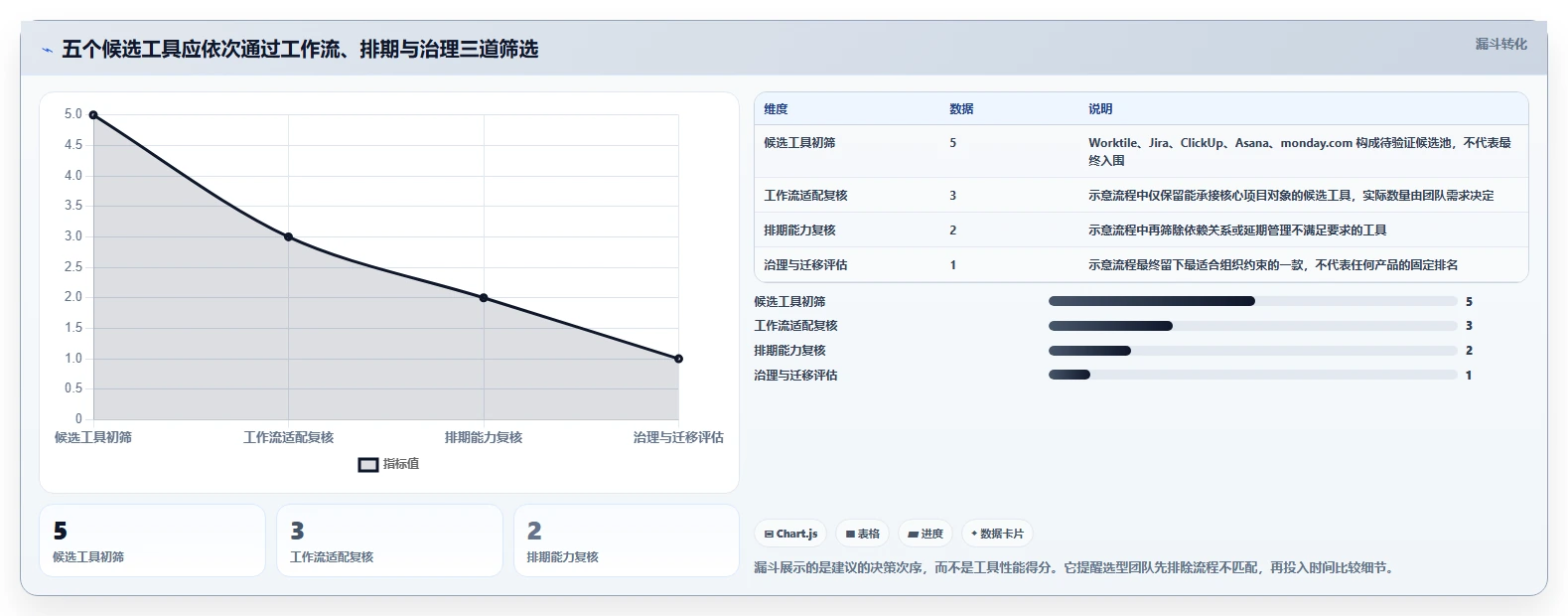This screenshot has width=1568, height=616.
Task: Click the footnote text starting 漏斗展示的是
Action: [x=1075, y=568]
